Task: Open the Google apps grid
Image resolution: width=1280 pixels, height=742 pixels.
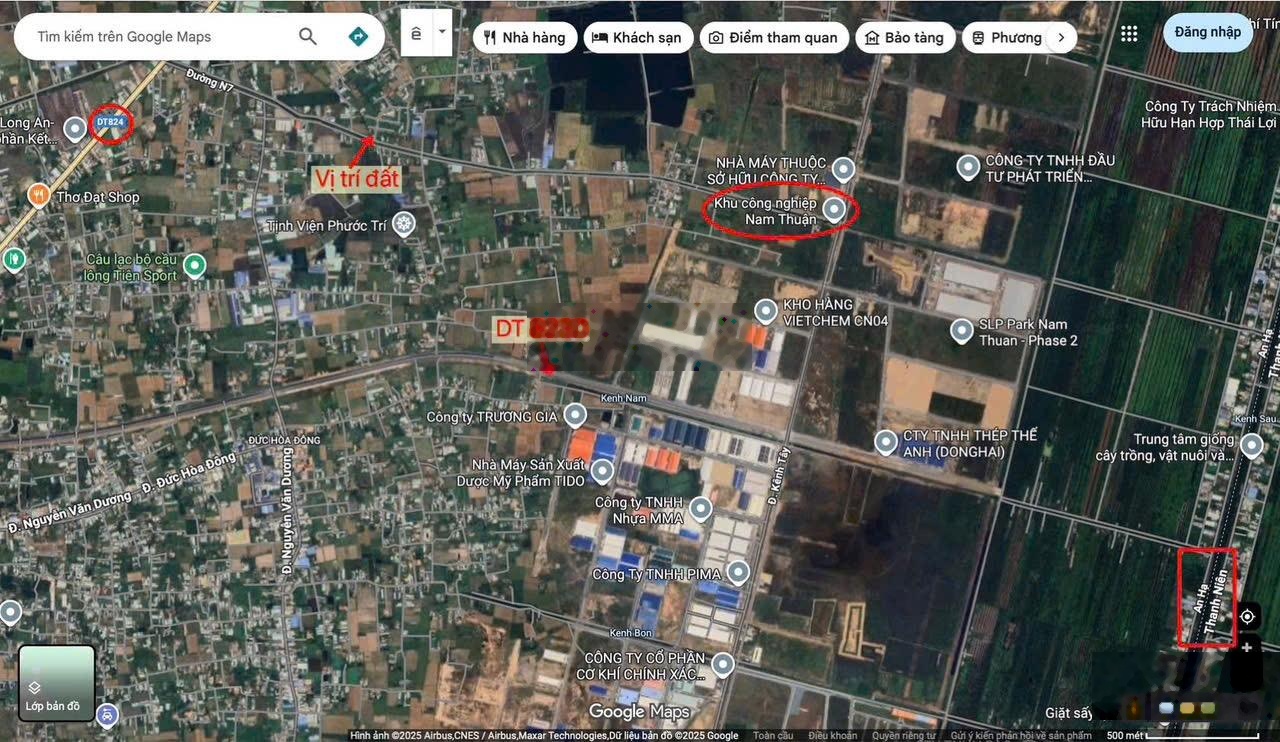Action: [1129, 33]
